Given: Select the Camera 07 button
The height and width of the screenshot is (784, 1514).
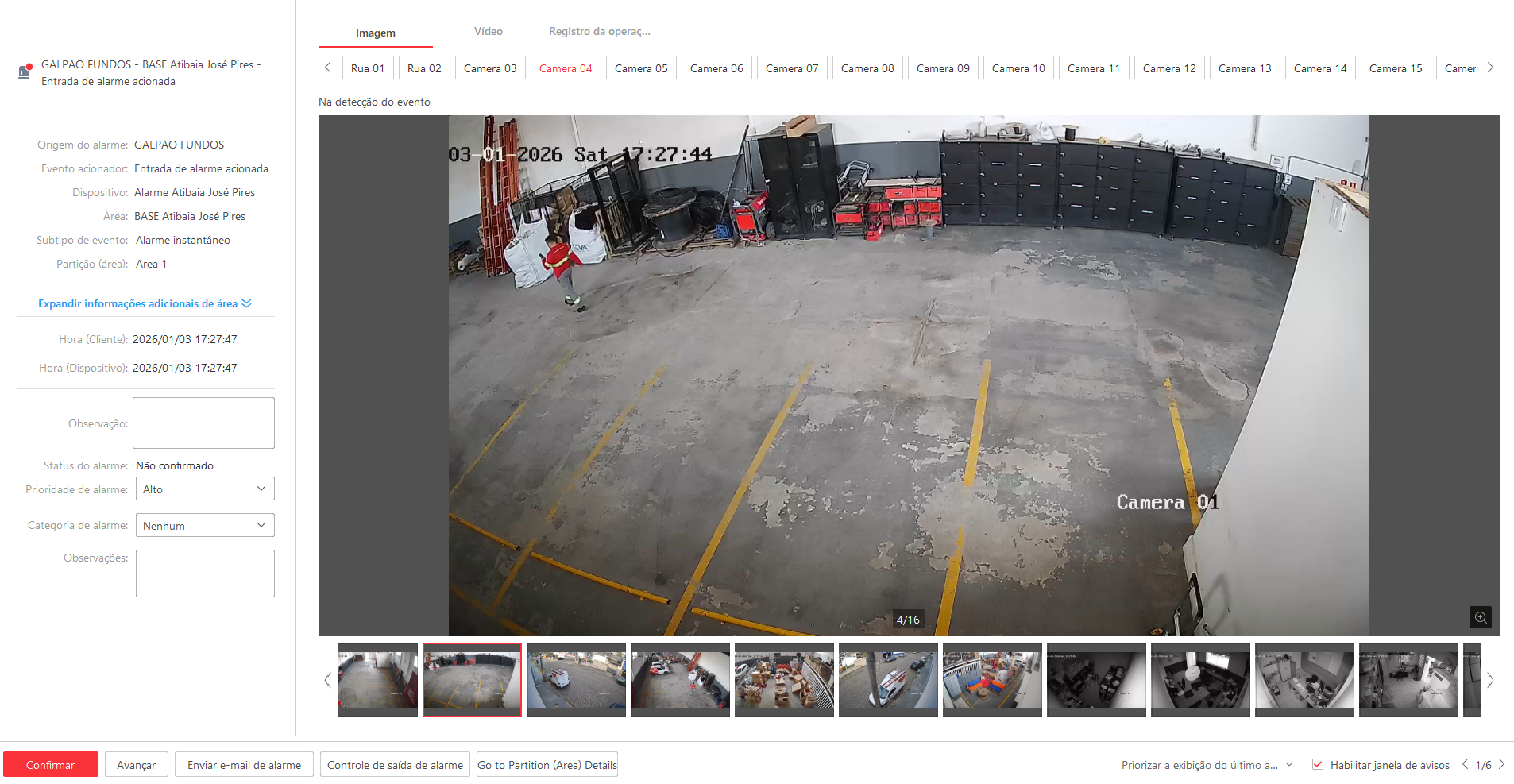Looking at the screenshot, I should [x=791, y=68].
